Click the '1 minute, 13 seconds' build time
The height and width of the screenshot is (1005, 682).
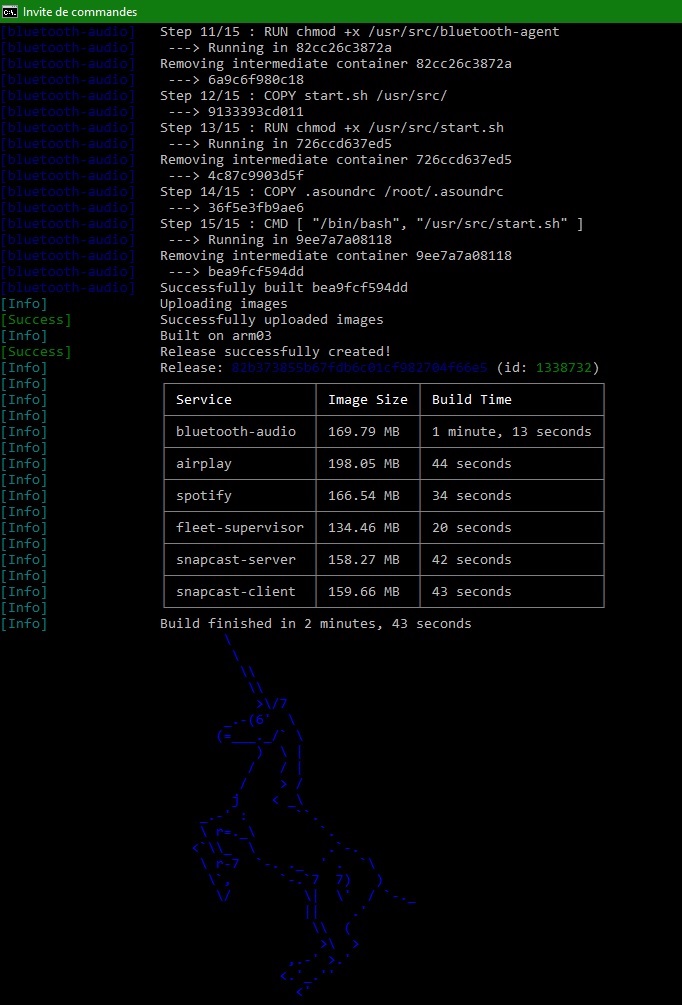click(x=512, y=432)
